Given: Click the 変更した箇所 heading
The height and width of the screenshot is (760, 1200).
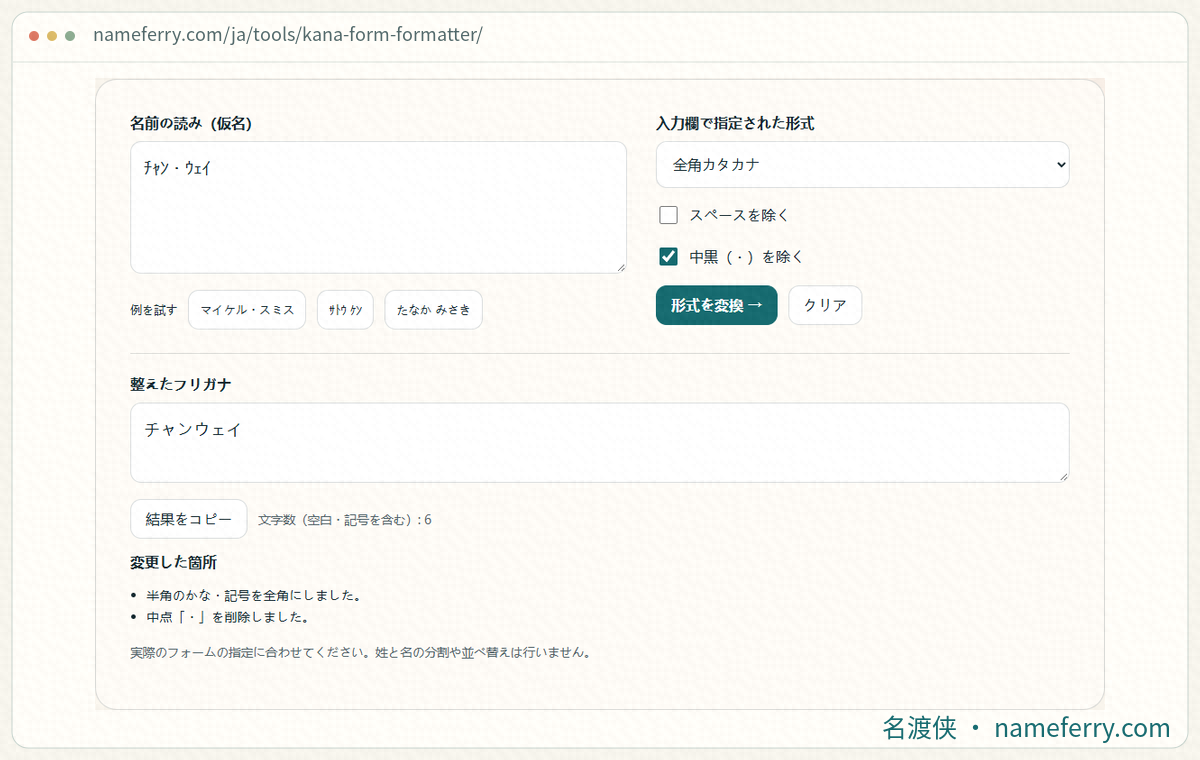Looking at the screenshot, I should (173, 562).
